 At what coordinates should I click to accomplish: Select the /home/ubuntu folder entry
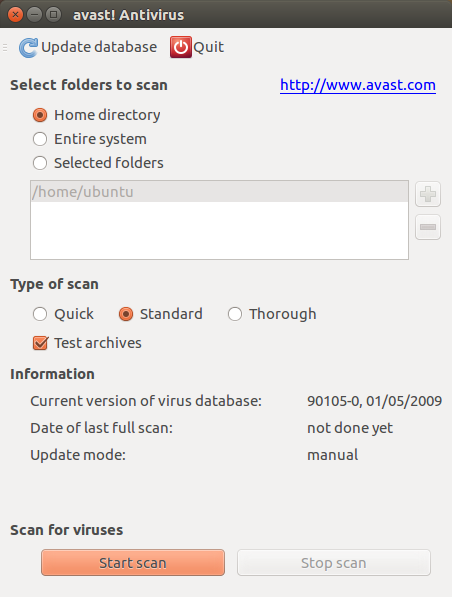(219, 192)
